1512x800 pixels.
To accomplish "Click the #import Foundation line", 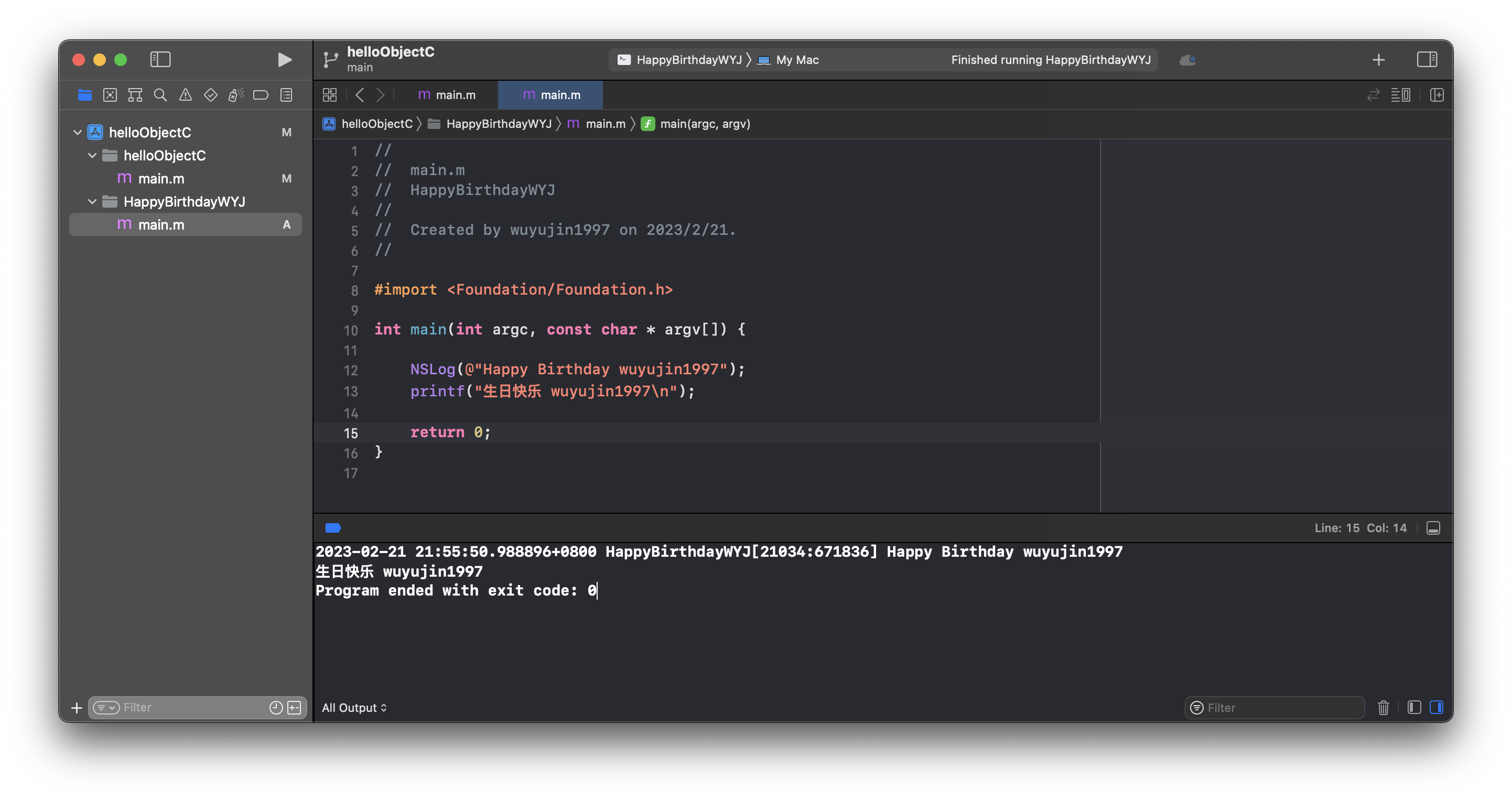I will (x=524, y=289).
